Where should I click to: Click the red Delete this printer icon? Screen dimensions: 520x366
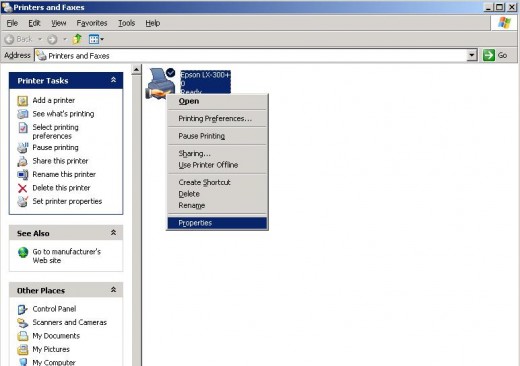tap(22, 188)
